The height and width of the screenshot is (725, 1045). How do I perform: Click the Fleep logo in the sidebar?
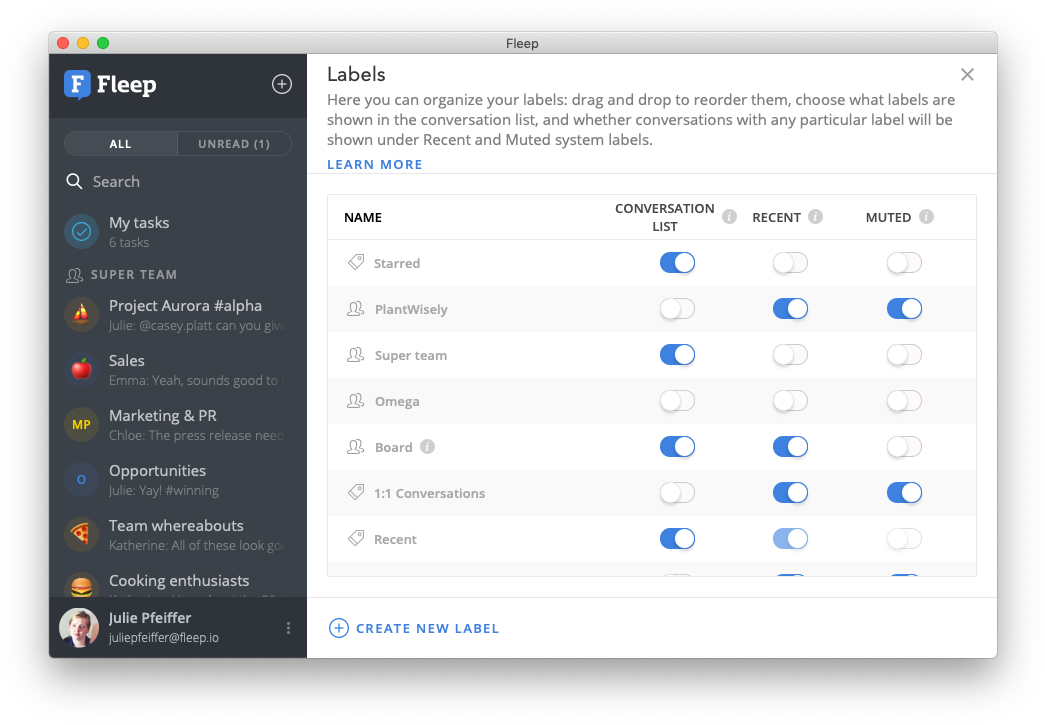109,84
